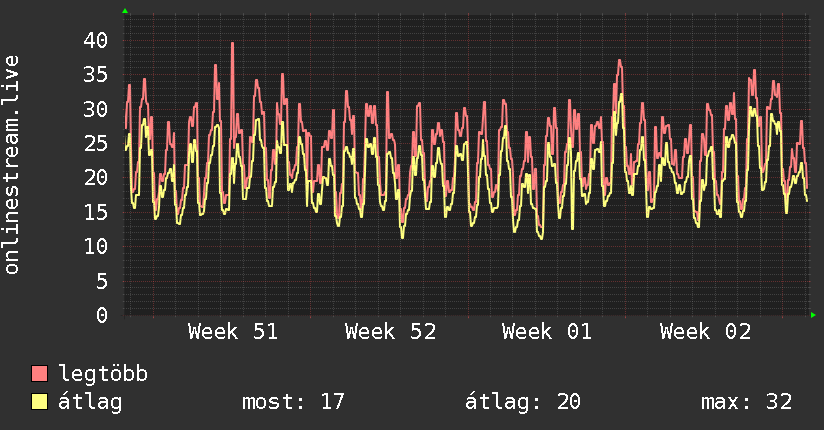Click the 25 y-axis tick label
The image size is (824, 430).
point(96,144)
